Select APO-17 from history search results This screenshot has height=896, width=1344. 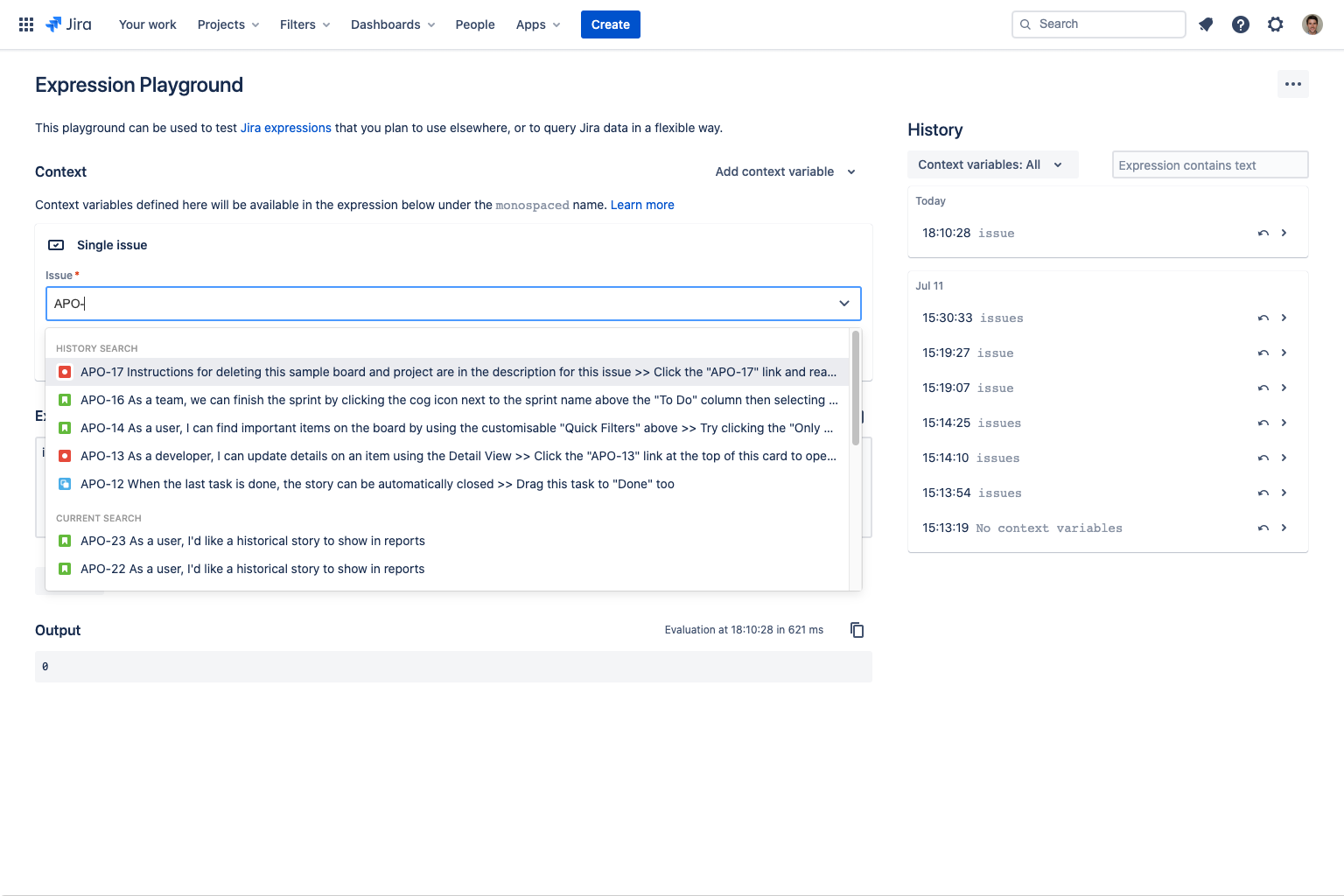click(x=447, y=372)
